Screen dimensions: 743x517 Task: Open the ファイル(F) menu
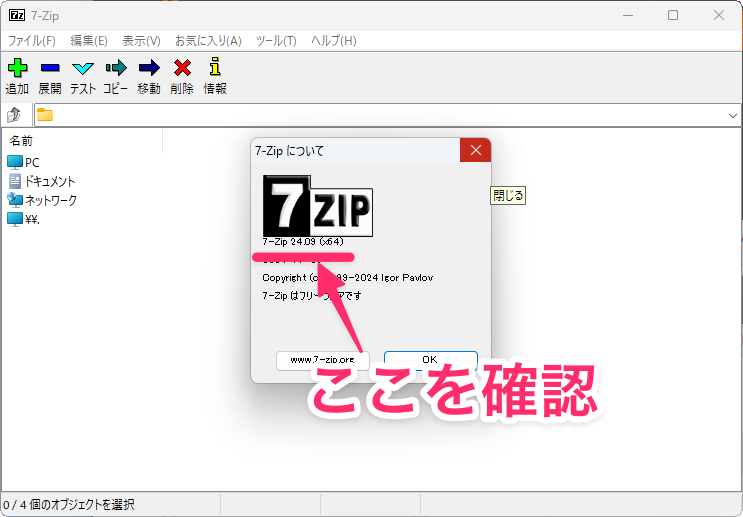click(32, 41)
